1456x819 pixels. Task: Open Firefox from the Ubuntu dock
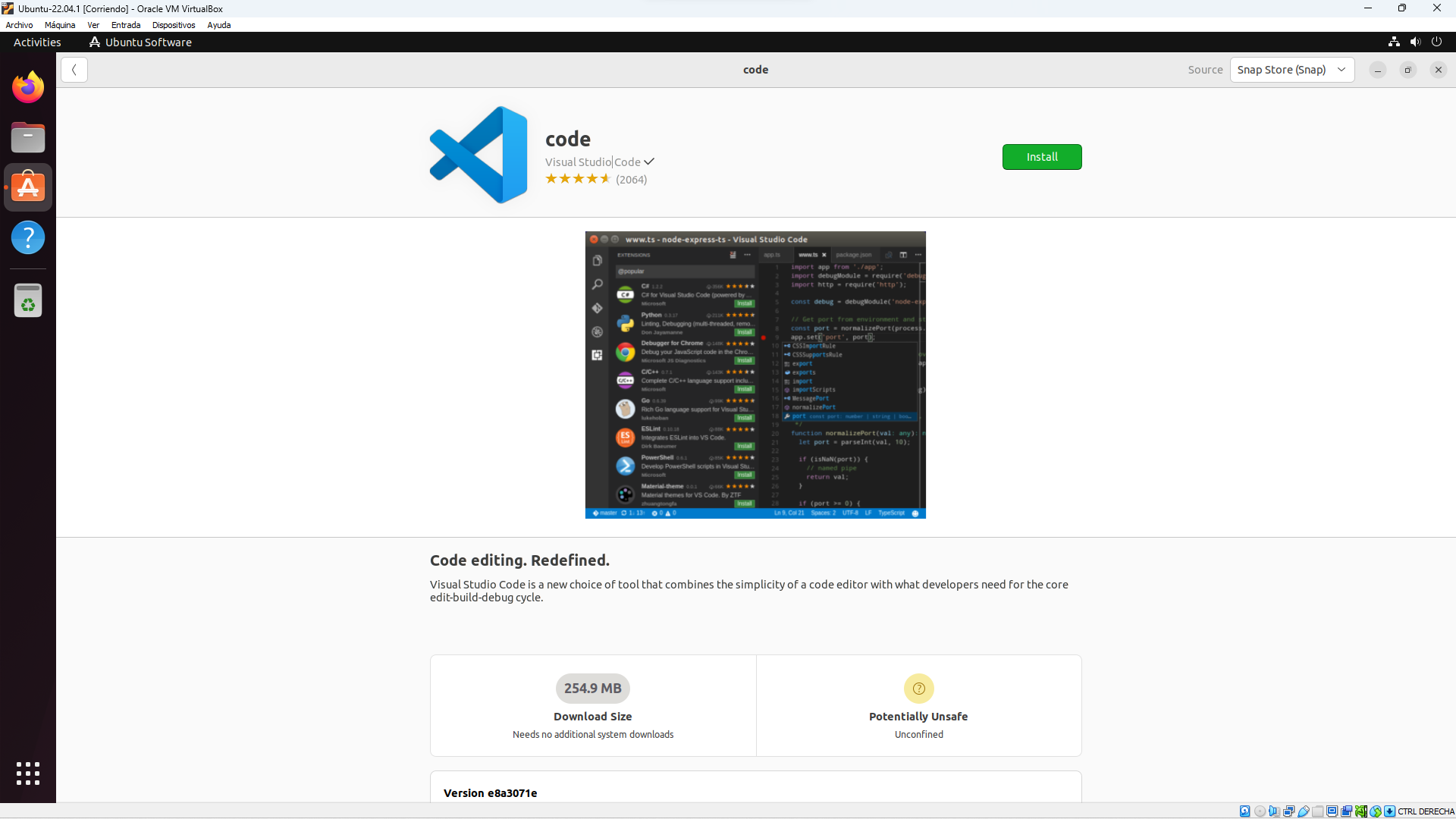click(28, 87)
